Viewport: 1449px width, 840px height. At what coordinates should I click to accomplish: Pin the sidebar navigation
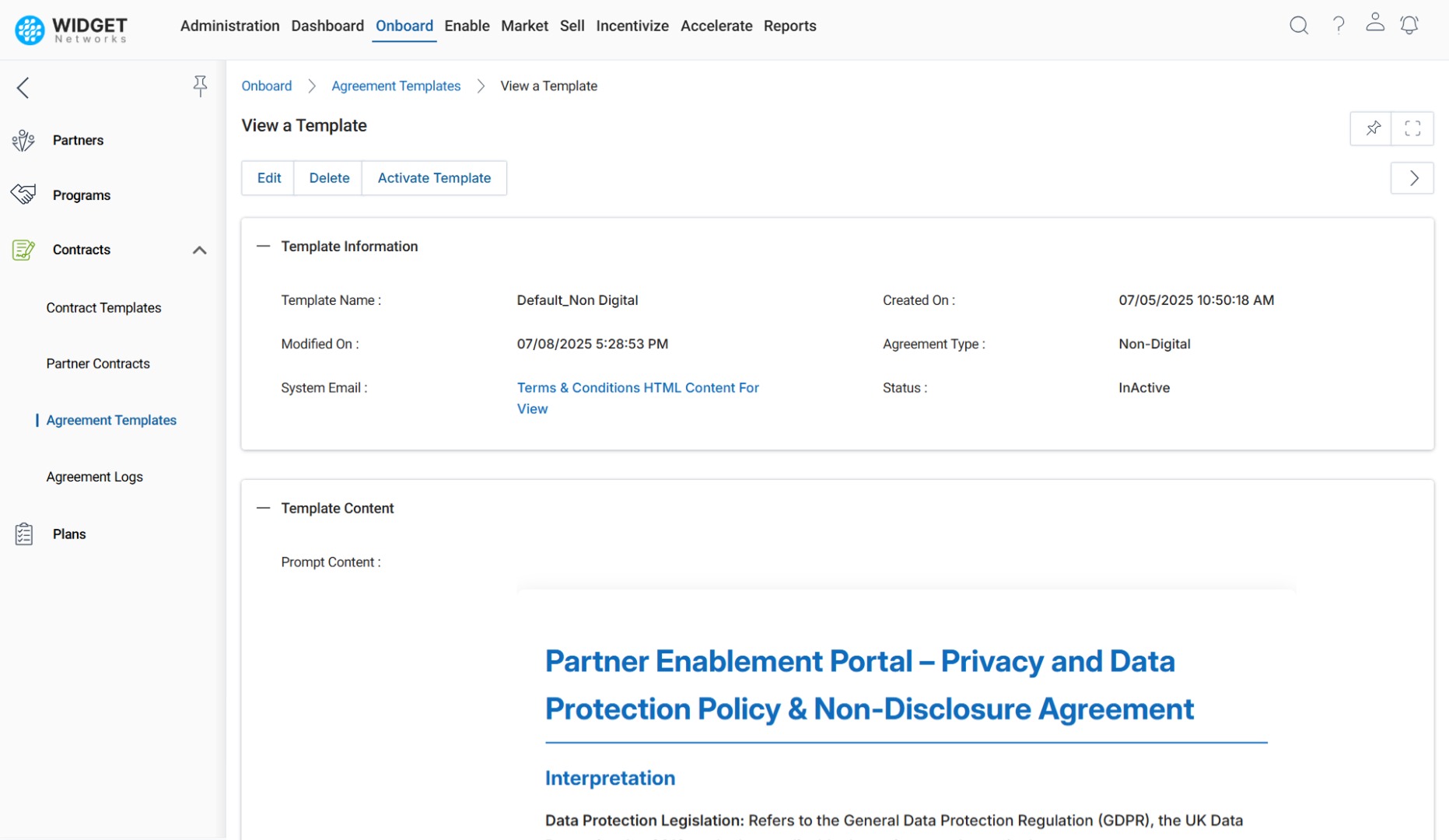(200, 86)
